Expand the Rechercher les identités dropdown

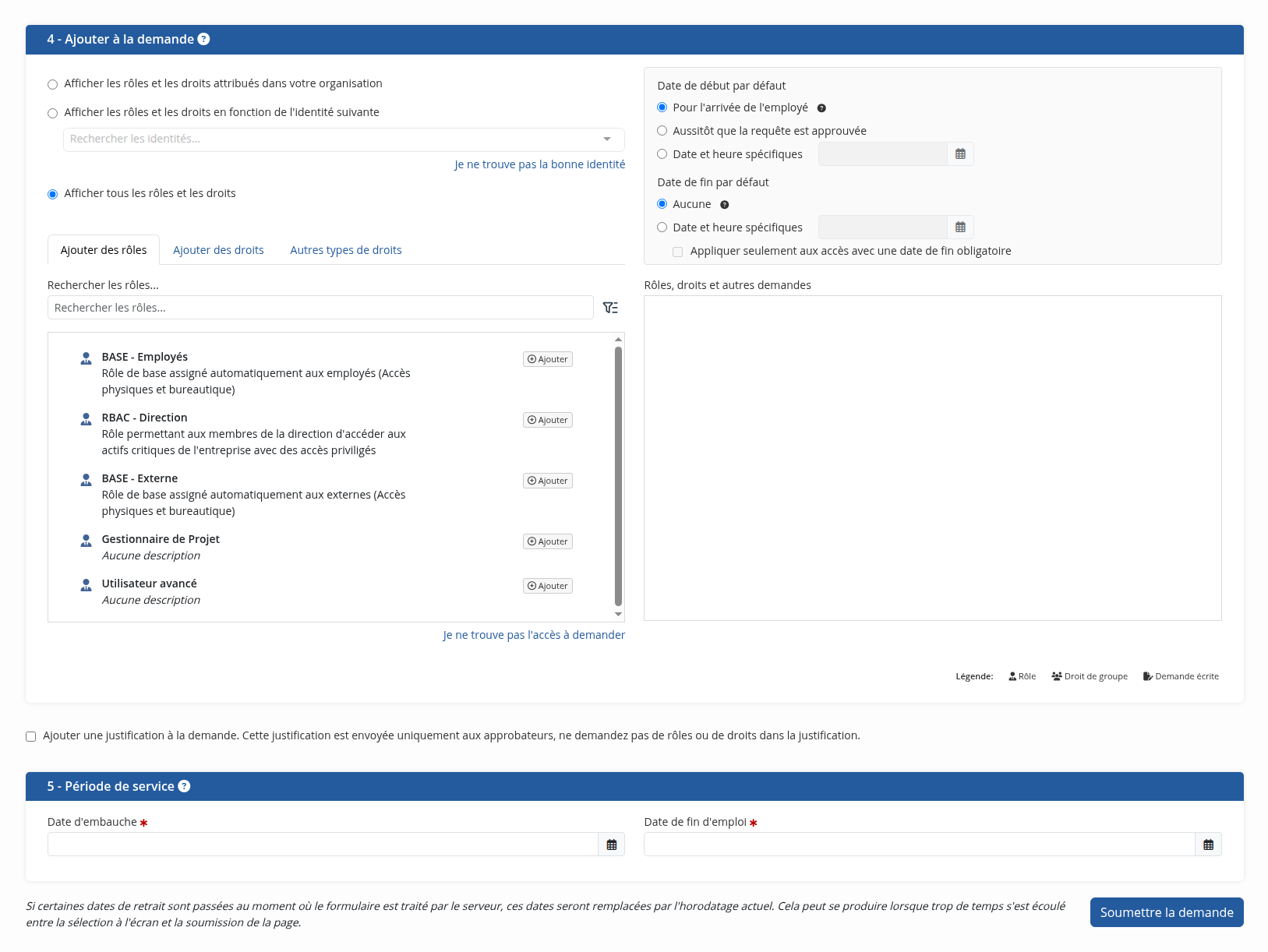(344, 139)
